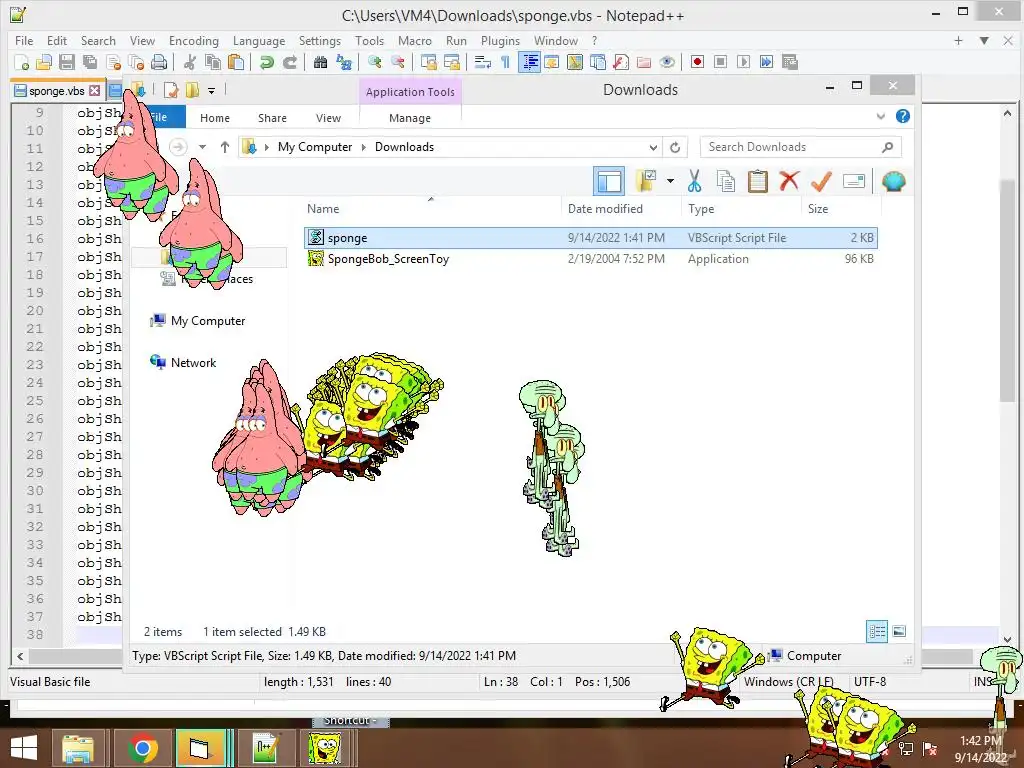
Task: Click the orange checkmark icon in Downloads toolbar
Action: coord(821,181)
